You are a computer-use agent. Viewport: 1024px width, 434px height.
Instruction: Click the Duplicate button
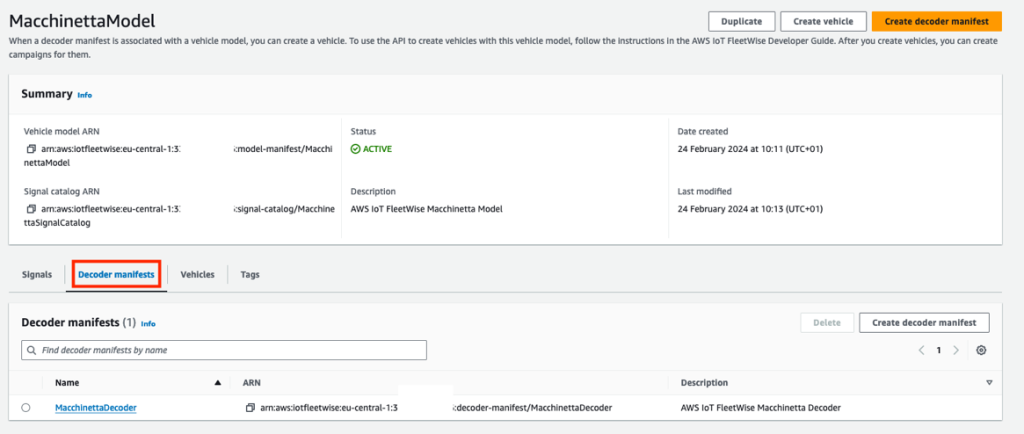click(x=741, y=21)
